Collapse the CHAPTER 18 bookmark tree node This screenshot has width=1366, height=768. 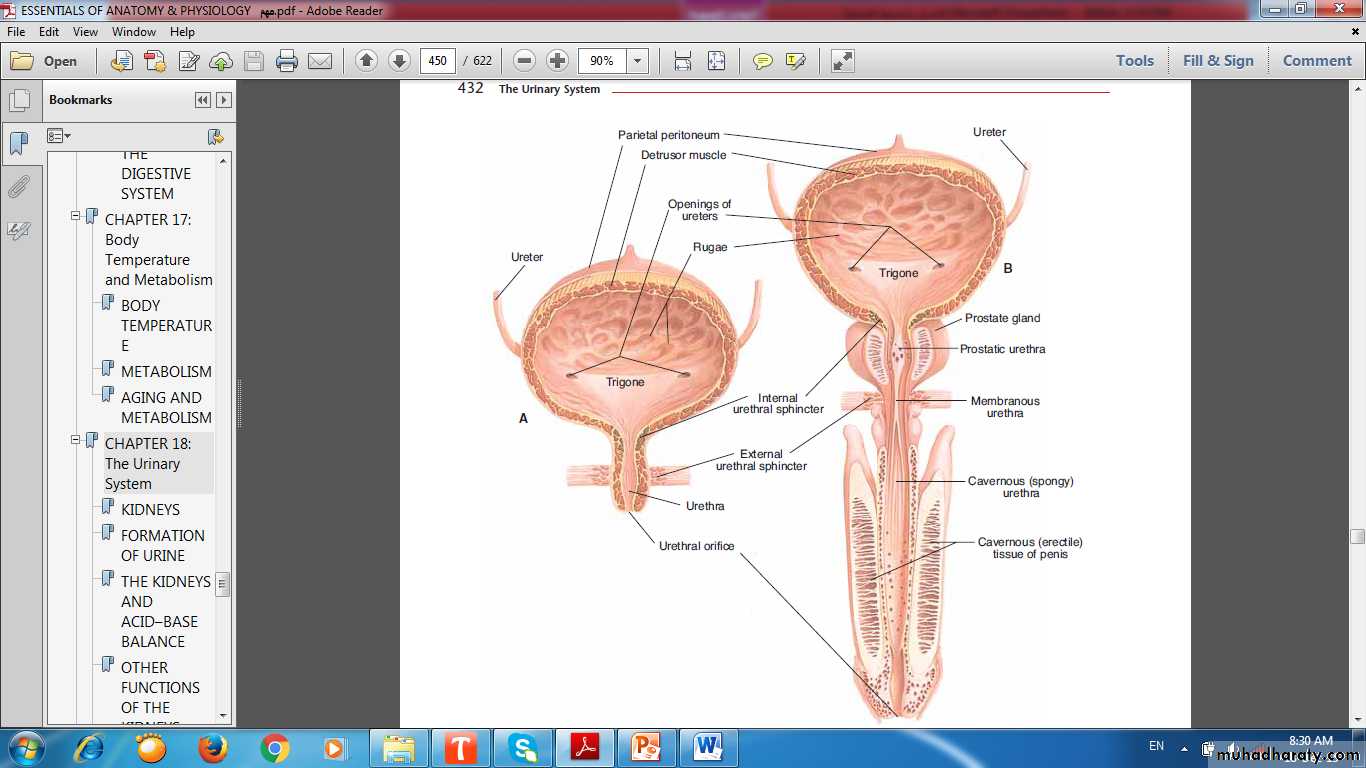75,440
